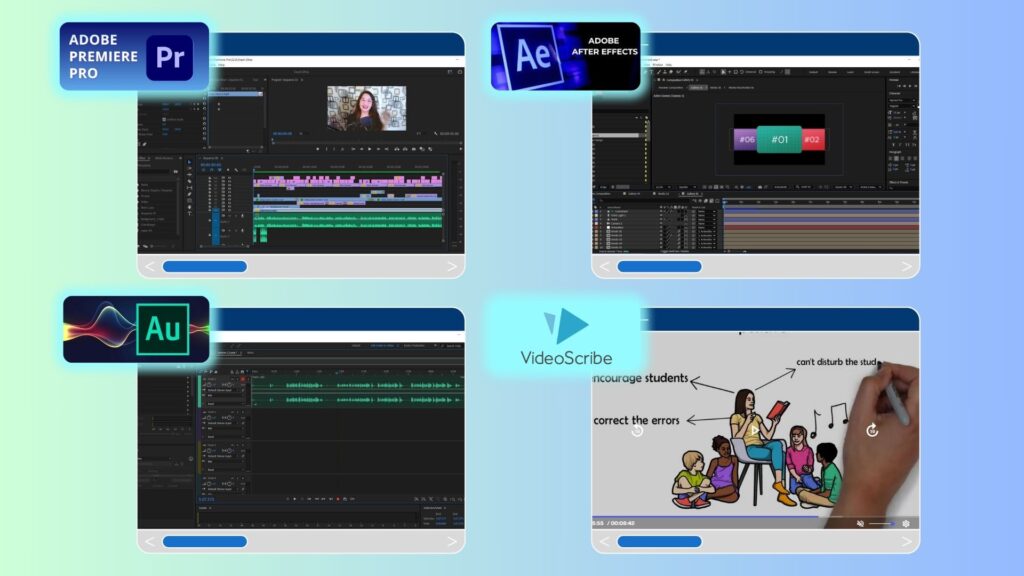Click the blue scrollbar under the Premiere Pro screenshot
This screenshot has width=1024, height=576.
[x=204, y=266]
